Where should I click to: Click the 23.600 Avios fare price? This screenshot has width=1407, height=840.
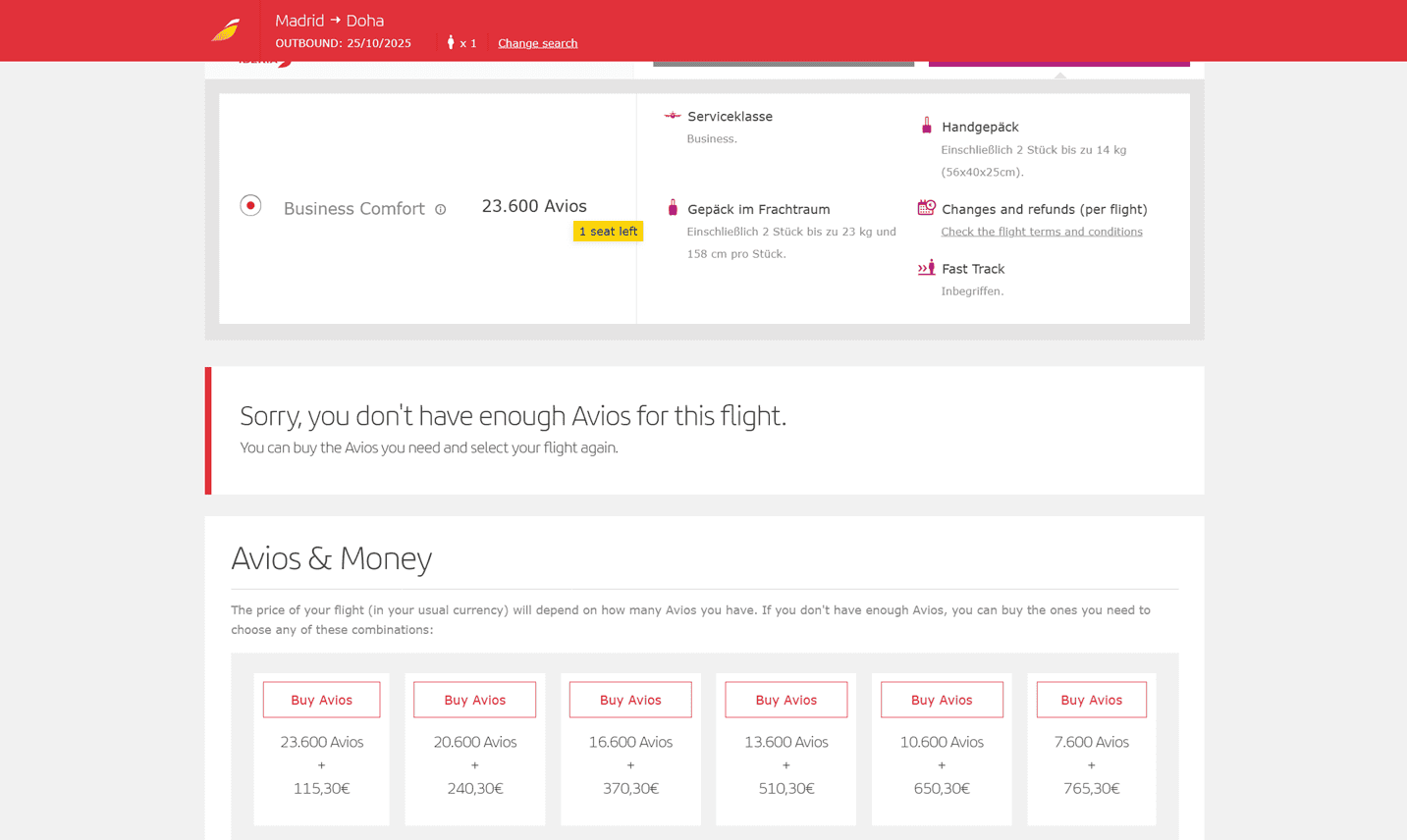[534, 206]
